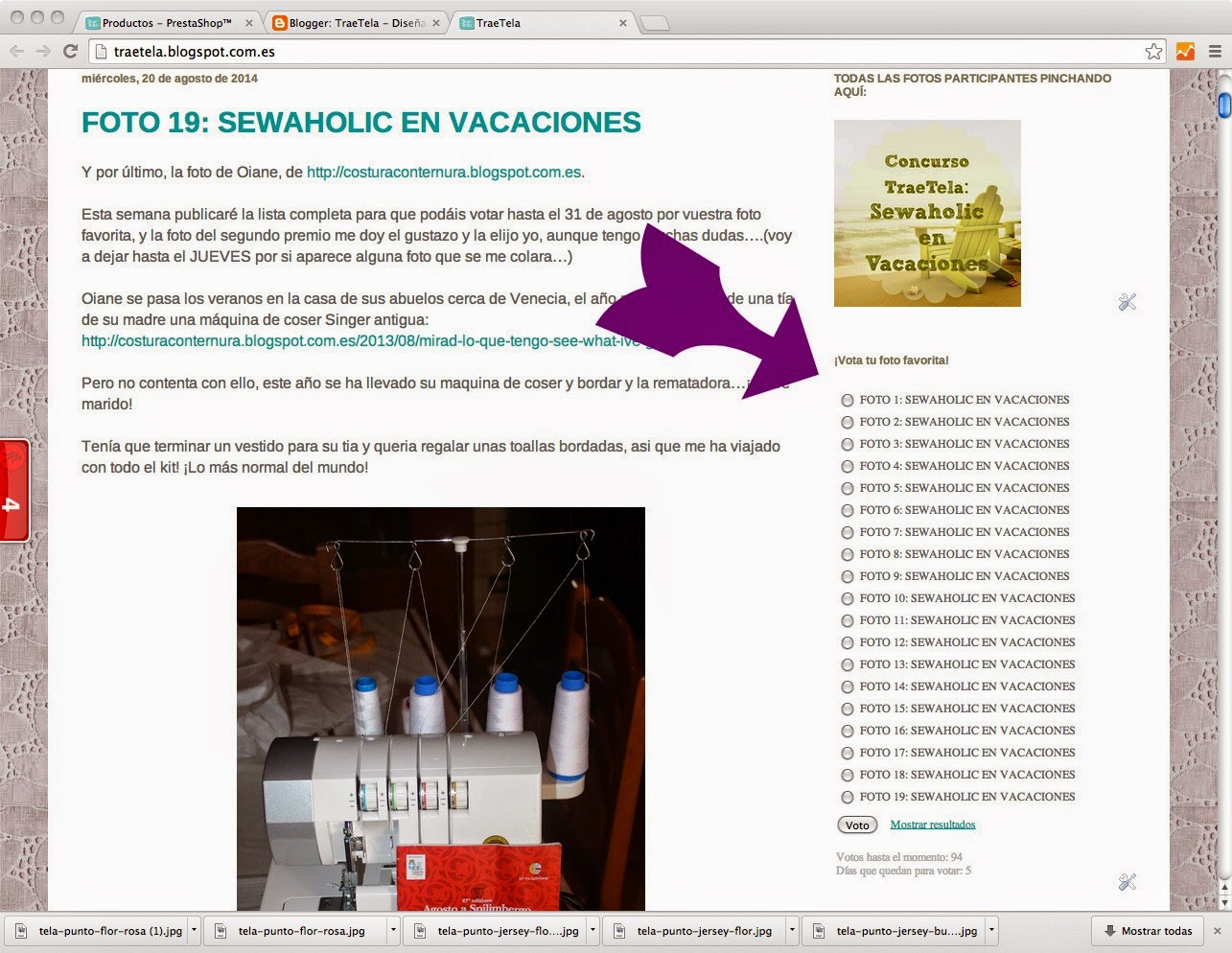Open downloaded file tela-punto-jersey-bu....jpg

point(895,931)
